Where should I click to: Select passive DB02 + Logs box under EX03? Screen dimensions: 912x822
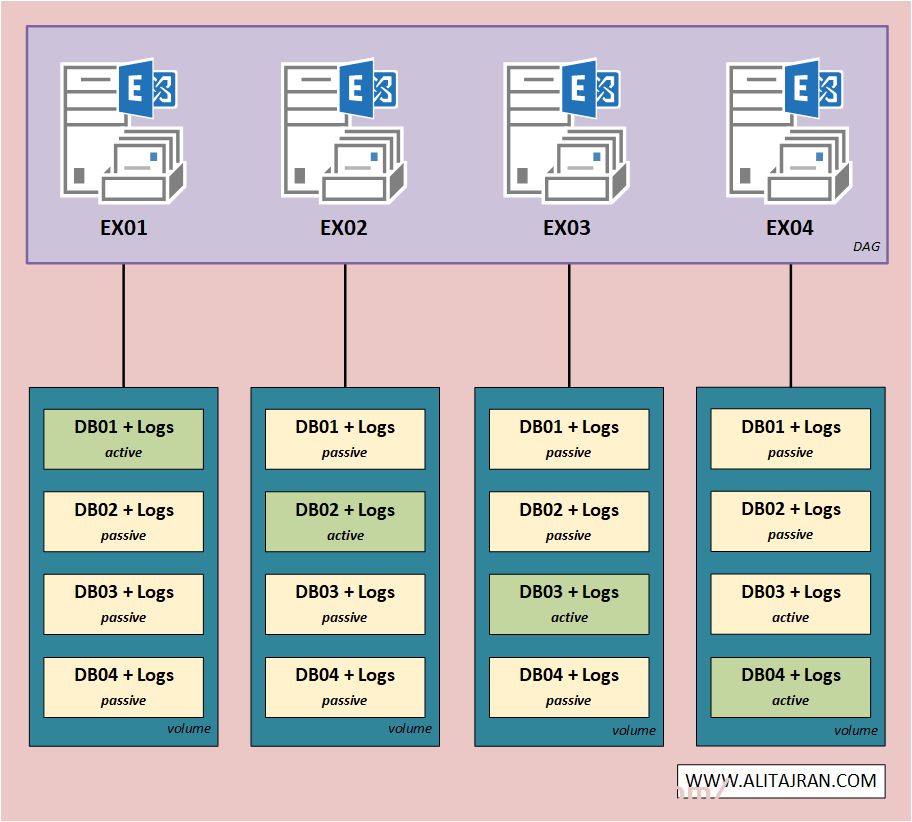coord(569,522)
